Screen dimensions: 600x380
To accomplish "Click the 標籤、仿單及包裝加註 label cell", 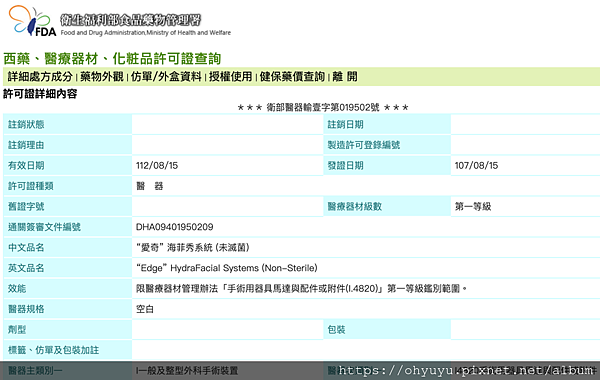I will pyautogui.click(x=67, y=350).
